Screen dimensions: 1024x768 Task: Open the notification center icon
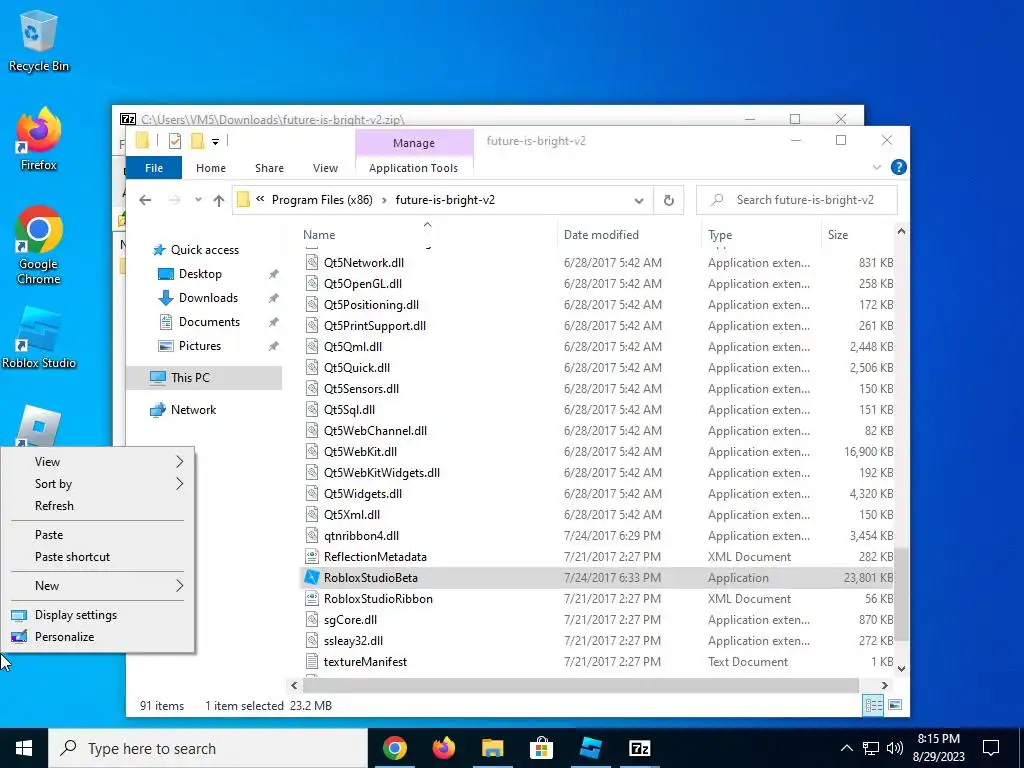tap(991, 748)
